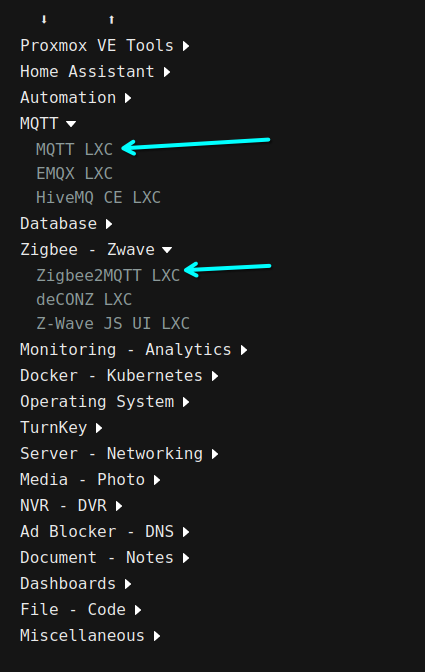Expand Ad Blocker - DNS section
The height and width of the screenshot is (672, 425).
coord(105,531)
